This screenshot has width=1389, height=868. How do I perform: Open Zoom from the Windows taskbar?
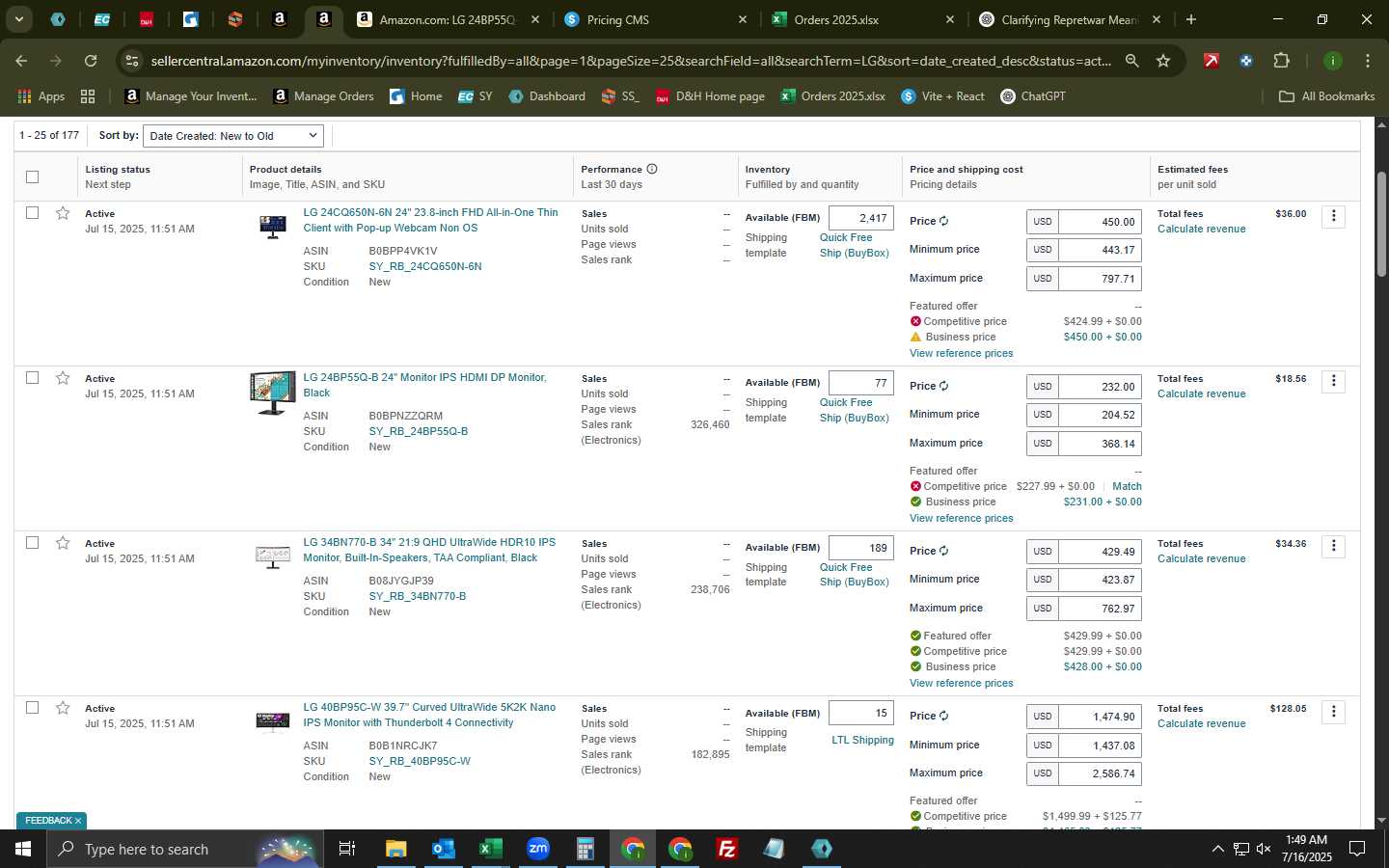(538, 849)
